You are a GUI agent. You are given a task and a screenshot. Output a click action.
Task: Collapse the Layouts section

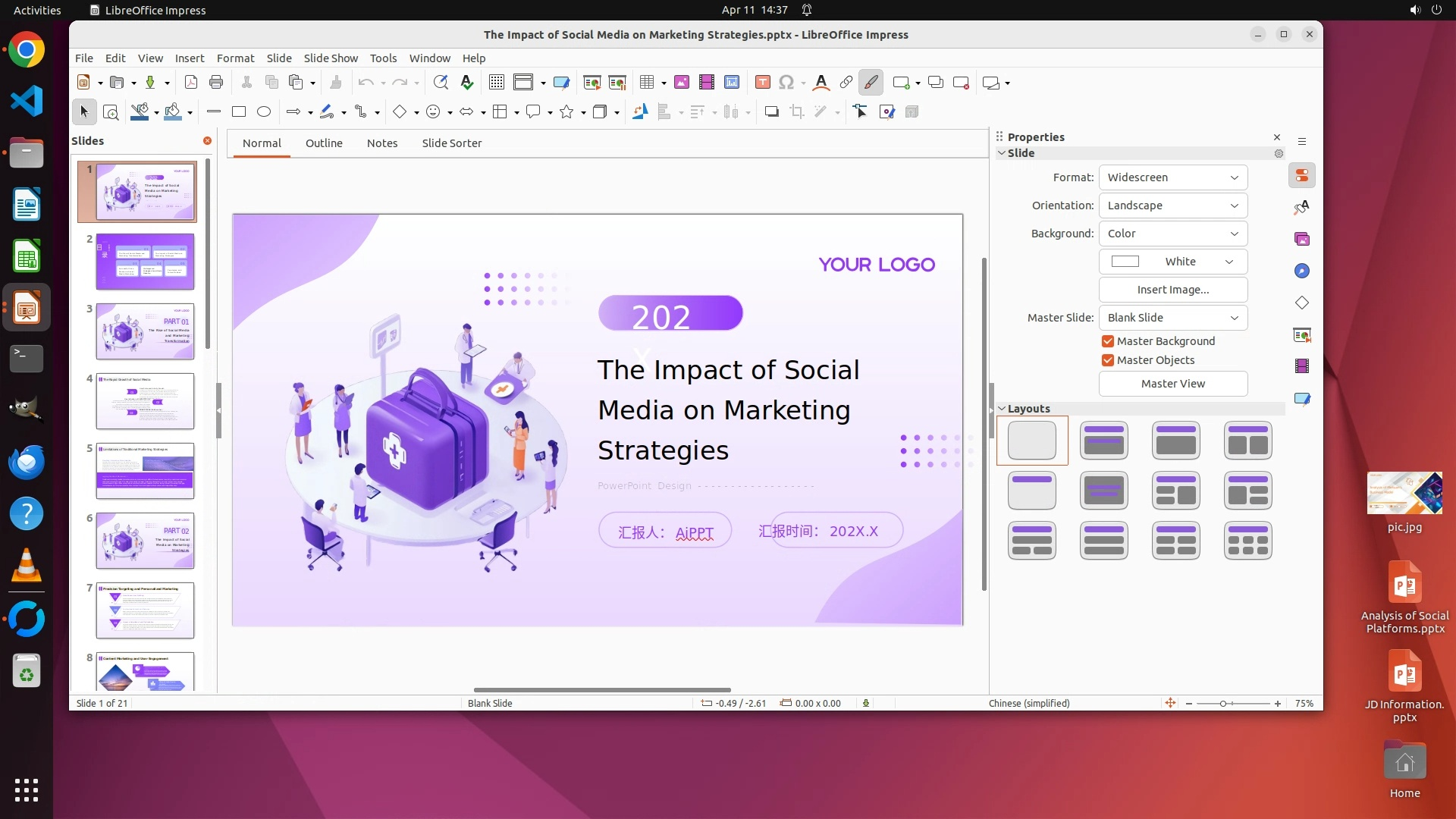[x=1002, y=409]
